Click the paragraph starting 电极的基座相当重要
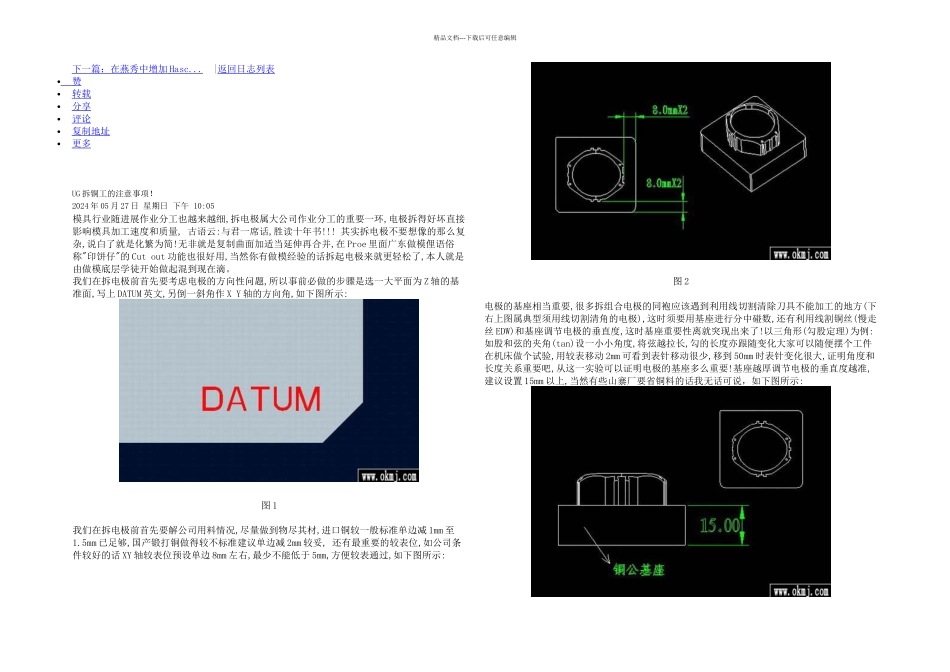Image resolution: width=950 pixels, height=672 pixels. 680,344
